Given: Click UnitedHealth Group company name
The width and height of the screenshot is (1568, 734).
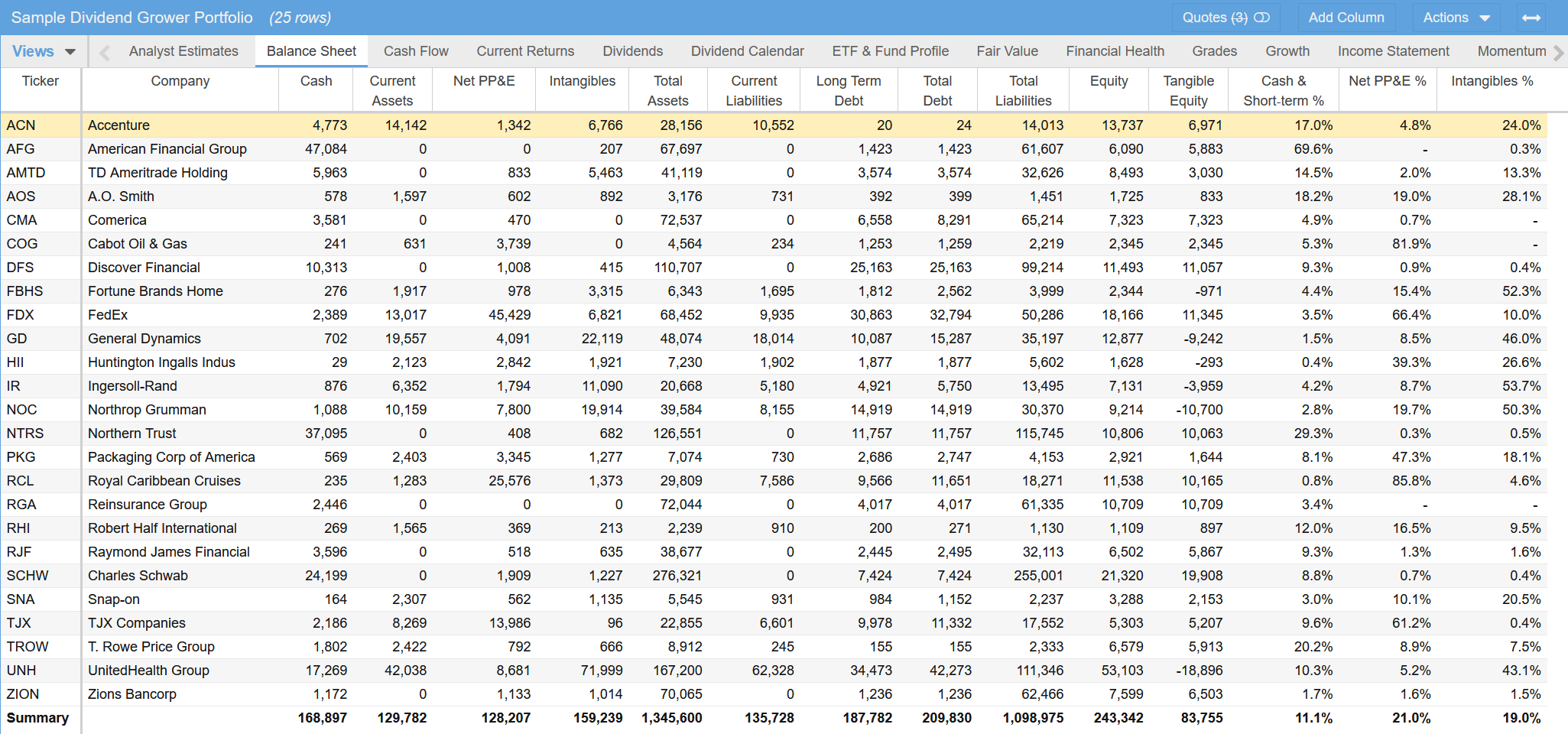Looking at the screenshot, I should (148, 671).
